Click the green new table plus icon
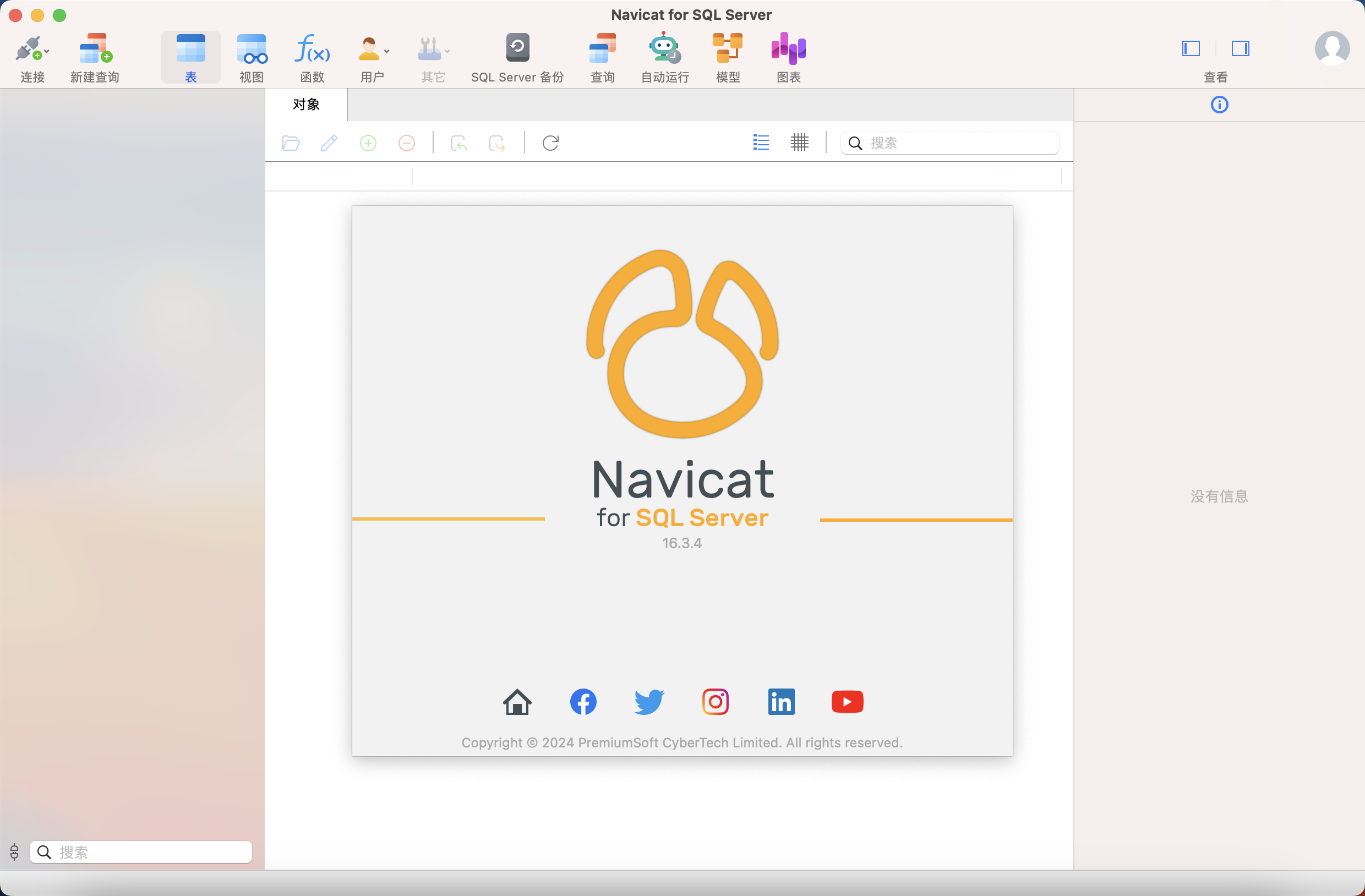The height and width of the screenshot is (896, 1365). [368, 143]
